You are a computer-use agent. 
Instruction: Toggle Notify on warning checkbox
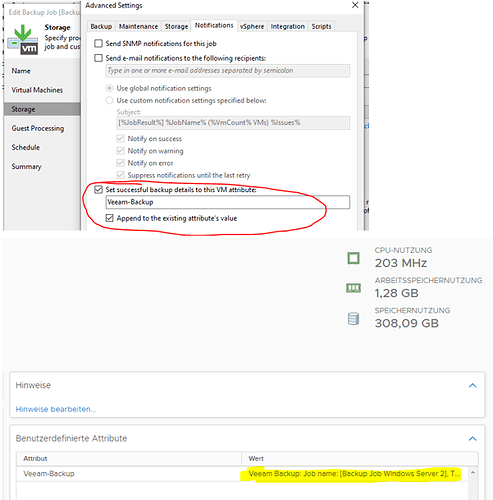(x=120, y=151)
